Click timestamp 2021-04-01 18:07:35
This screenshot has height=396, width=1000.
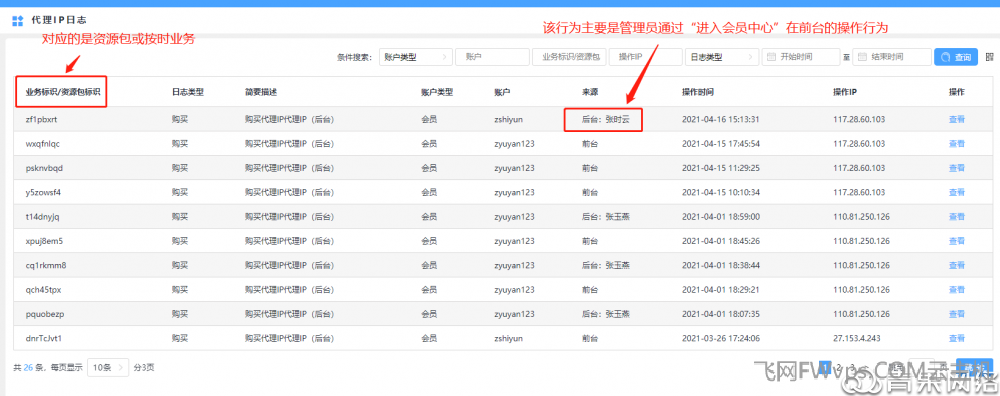(x=721, y=314)
